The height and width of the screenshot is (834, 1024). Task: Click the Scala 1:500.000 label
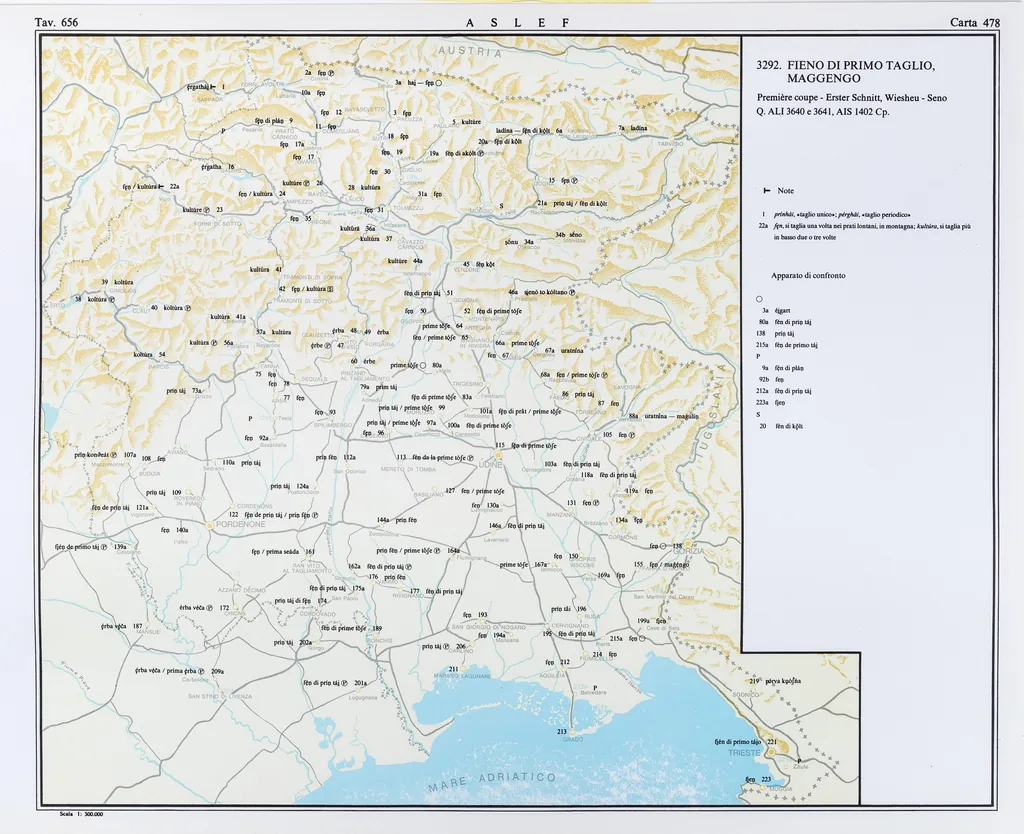click(76, 814)
